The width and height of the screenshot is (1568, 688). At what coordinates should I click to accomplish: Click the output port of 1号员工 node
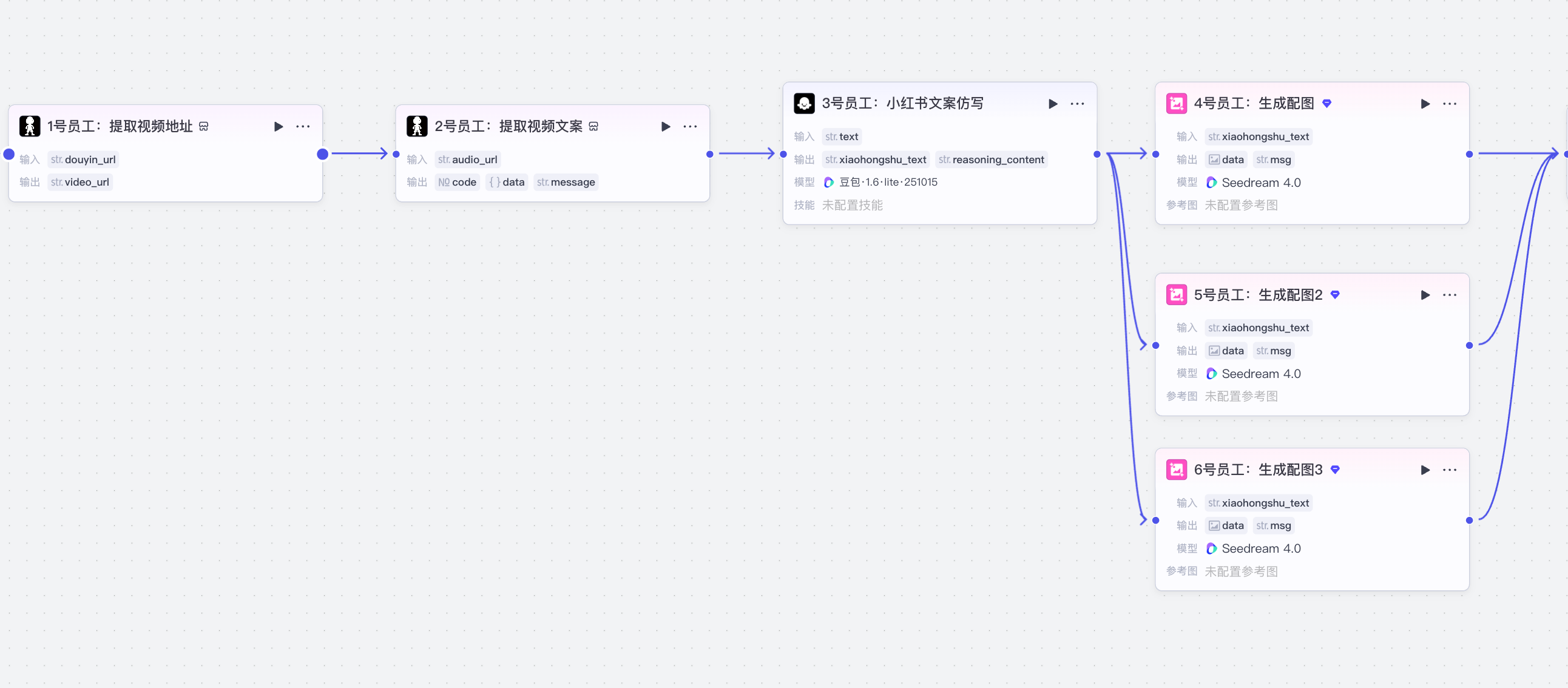tap(323, 154)
